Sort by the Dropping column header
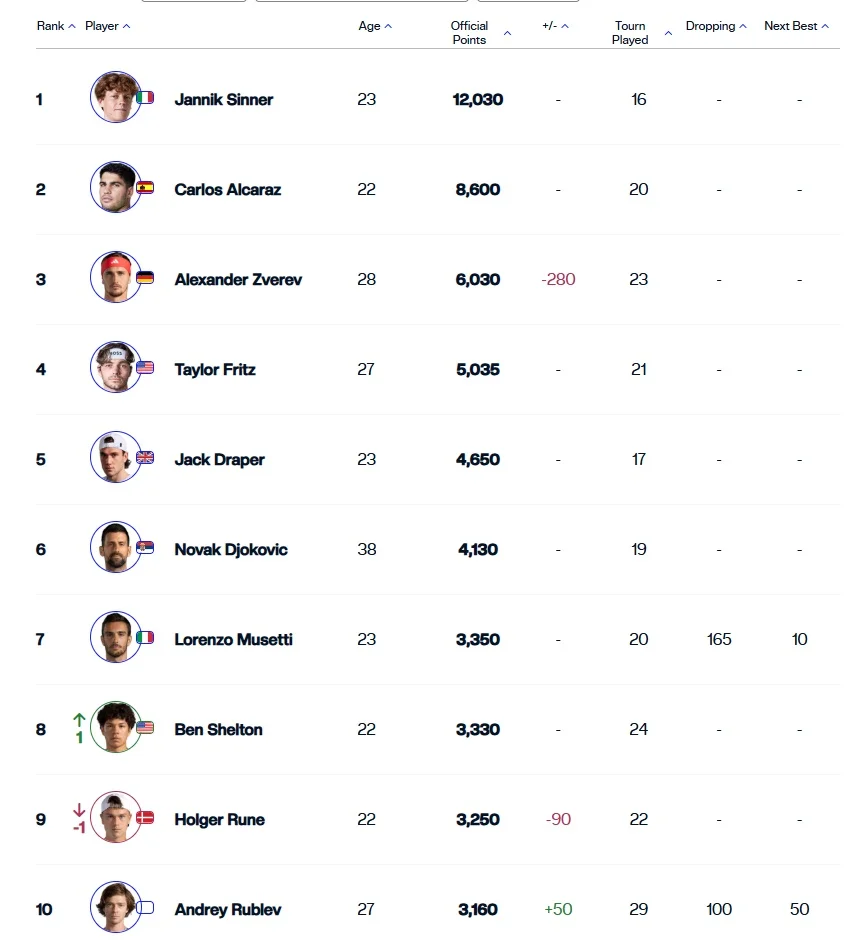Image resolution: width=848 pixels, height=940 pixels. [716, 26]
